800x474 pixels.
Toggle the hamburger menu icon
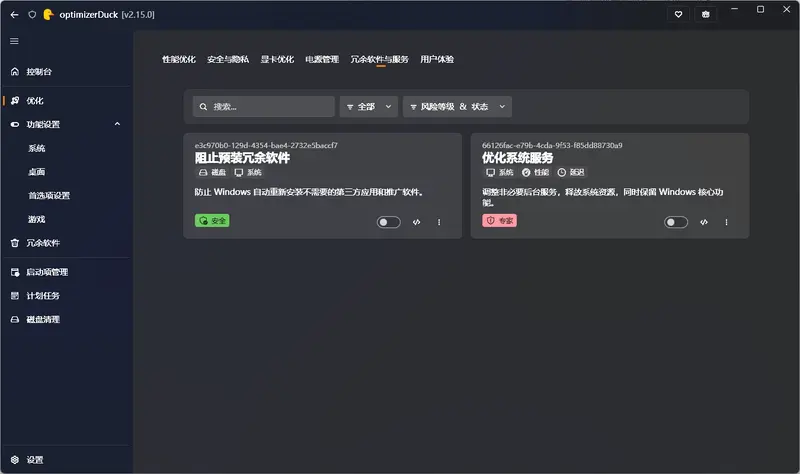click(x=14, y=41)
